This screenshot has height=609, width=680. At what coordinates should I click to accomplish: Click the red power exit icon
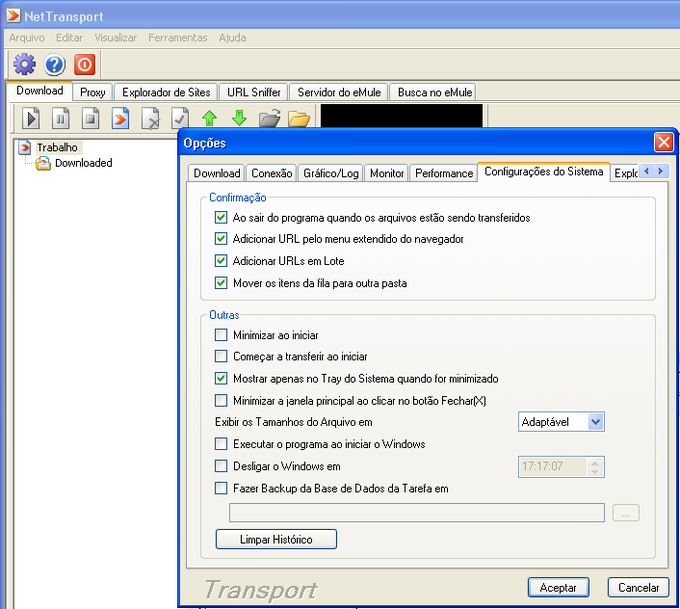[85, 65]
